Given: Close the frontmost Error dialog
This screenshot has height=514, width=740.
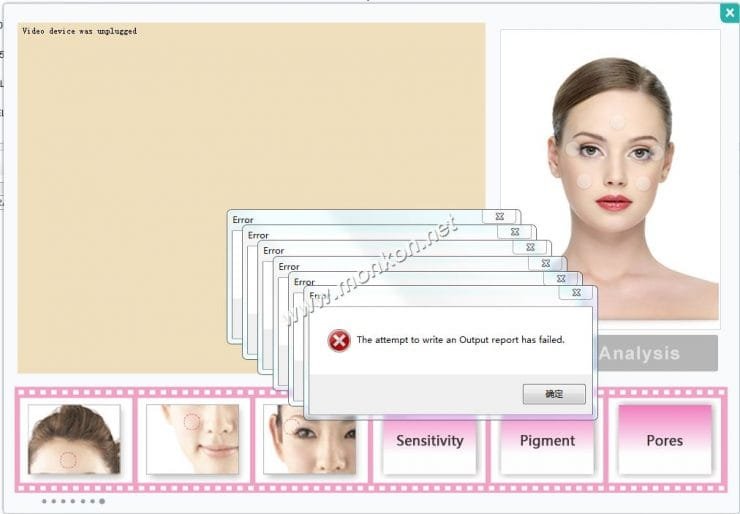Looking at the screenshot, I should point(576,293).
